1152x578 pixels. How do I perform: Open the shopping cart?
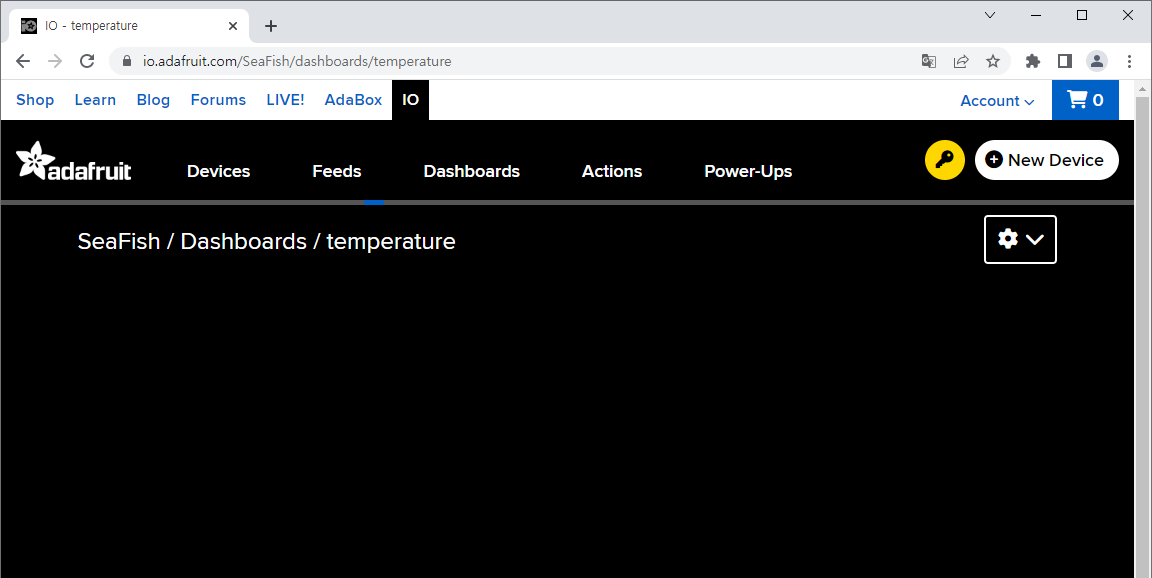click(1085, 100)
